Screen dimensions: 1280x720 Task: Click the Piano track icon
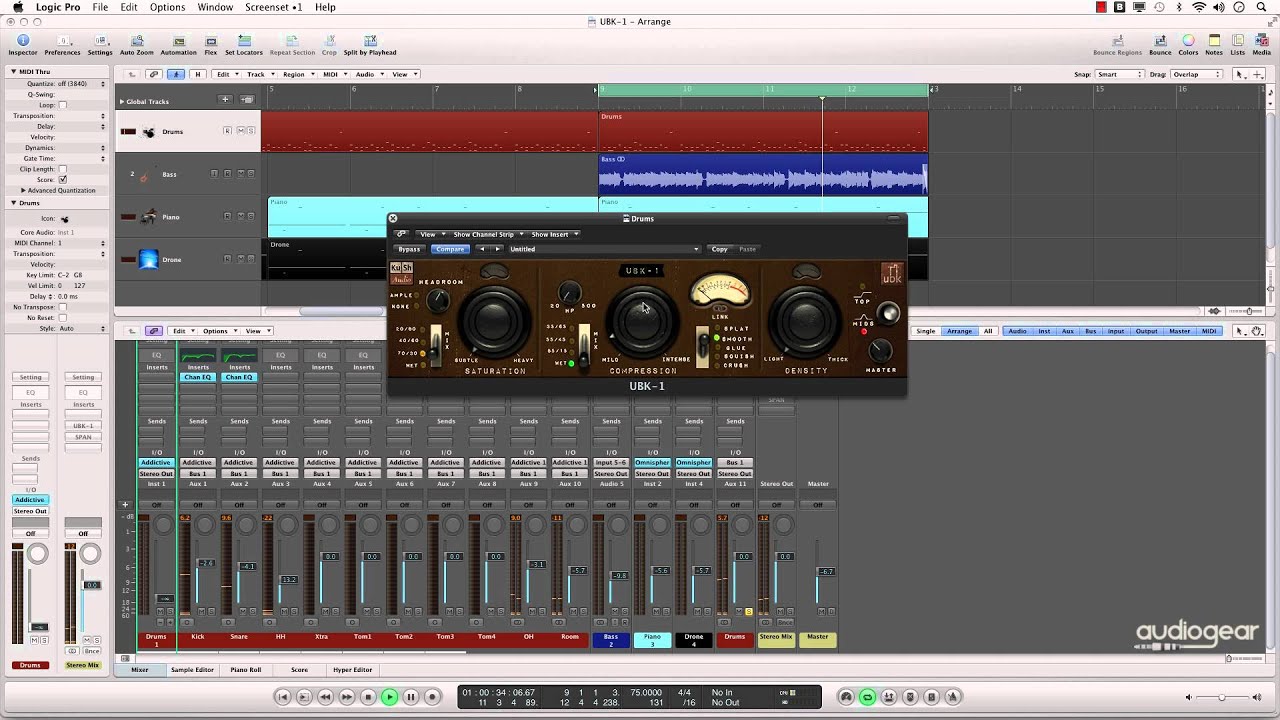point(148,217)
